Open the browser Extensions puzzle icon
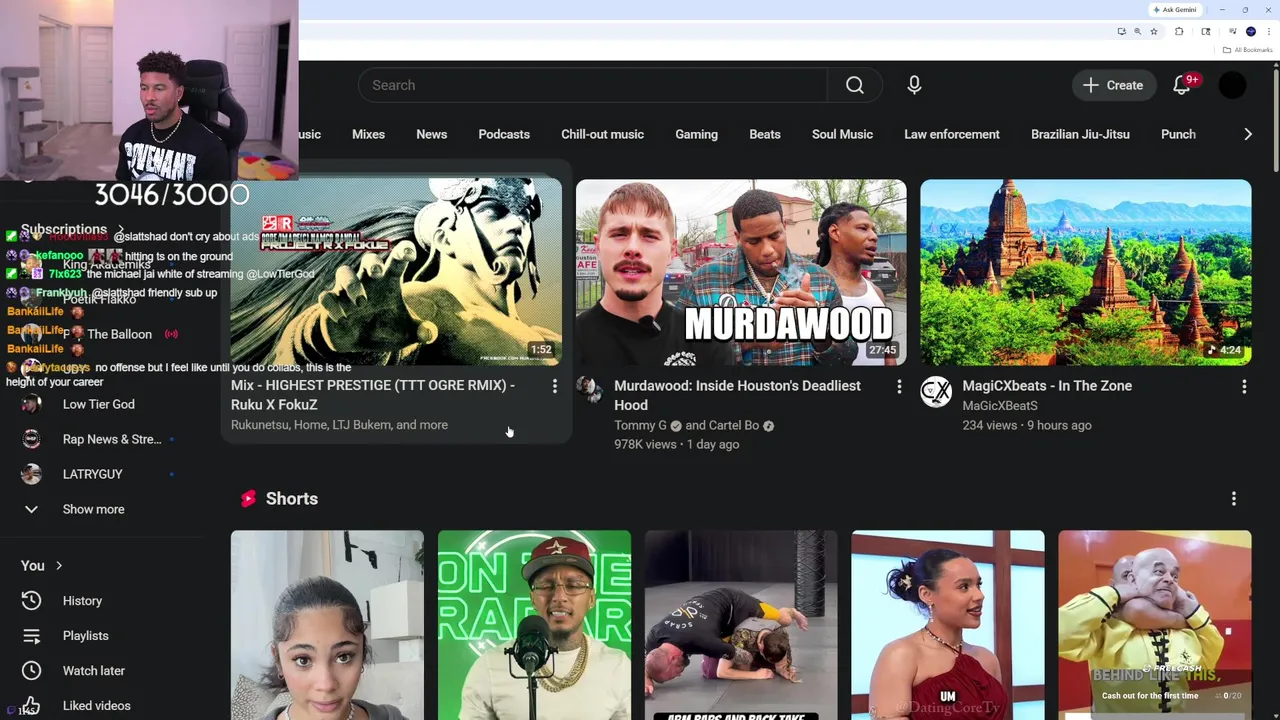The height and width of the screenshot is (720, 1280). (x=1179, y=31)
